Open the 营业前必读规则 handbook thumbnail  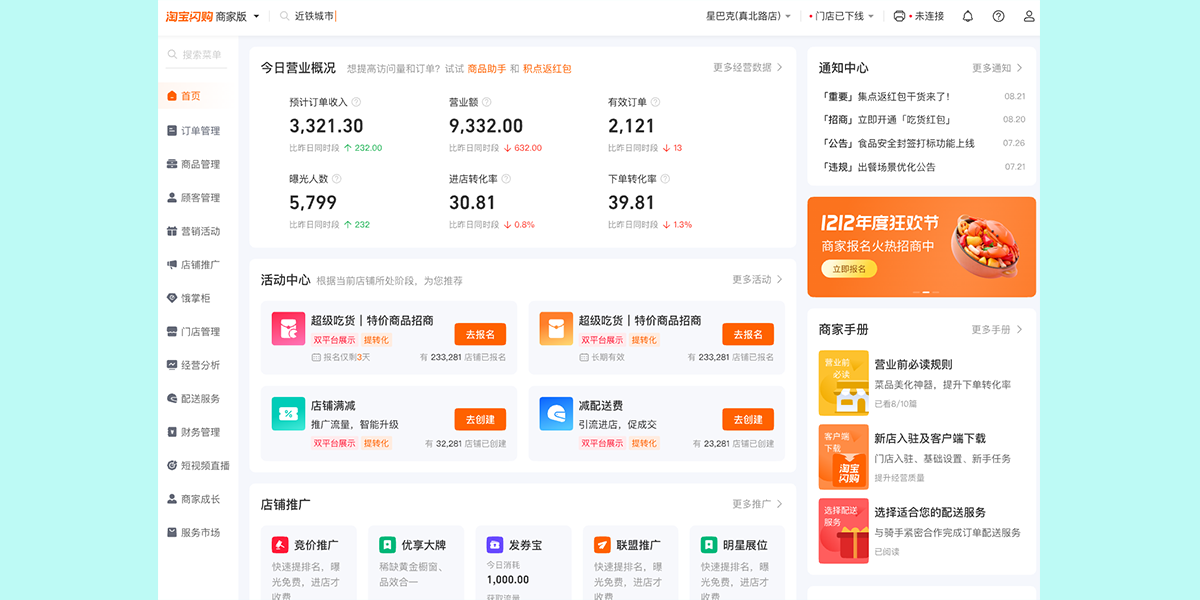843,383
